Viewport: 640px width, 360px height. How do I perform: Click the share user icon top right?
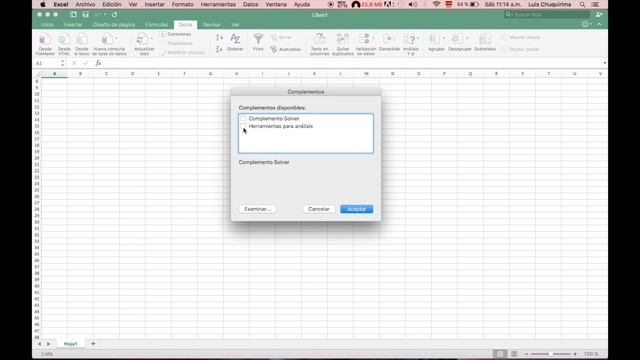pyautogui.click(x=599, y=15)
